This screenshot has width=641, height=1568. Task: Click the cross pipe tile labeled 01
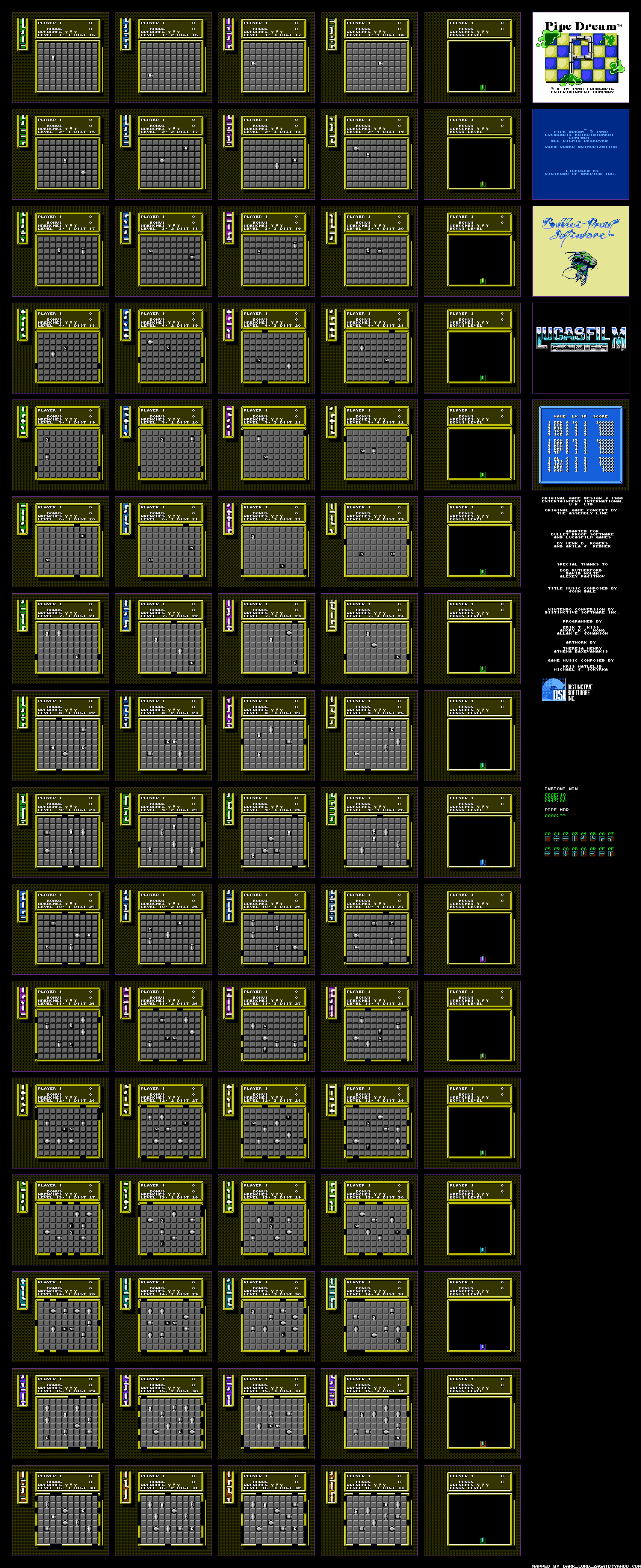click(556, 838)
